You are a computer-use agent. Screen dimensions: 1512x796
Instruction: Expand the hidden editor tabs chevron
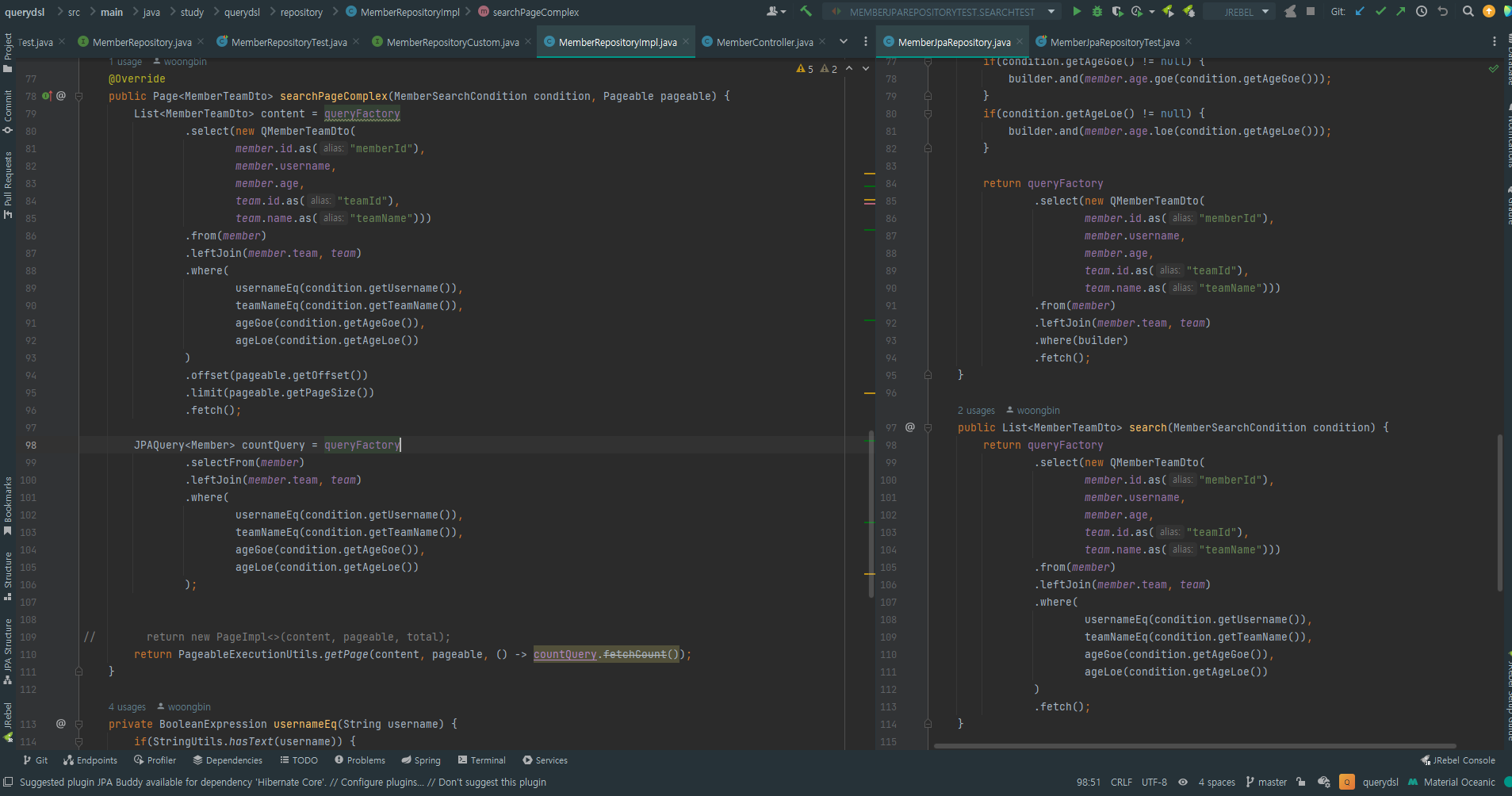point(843,41)
